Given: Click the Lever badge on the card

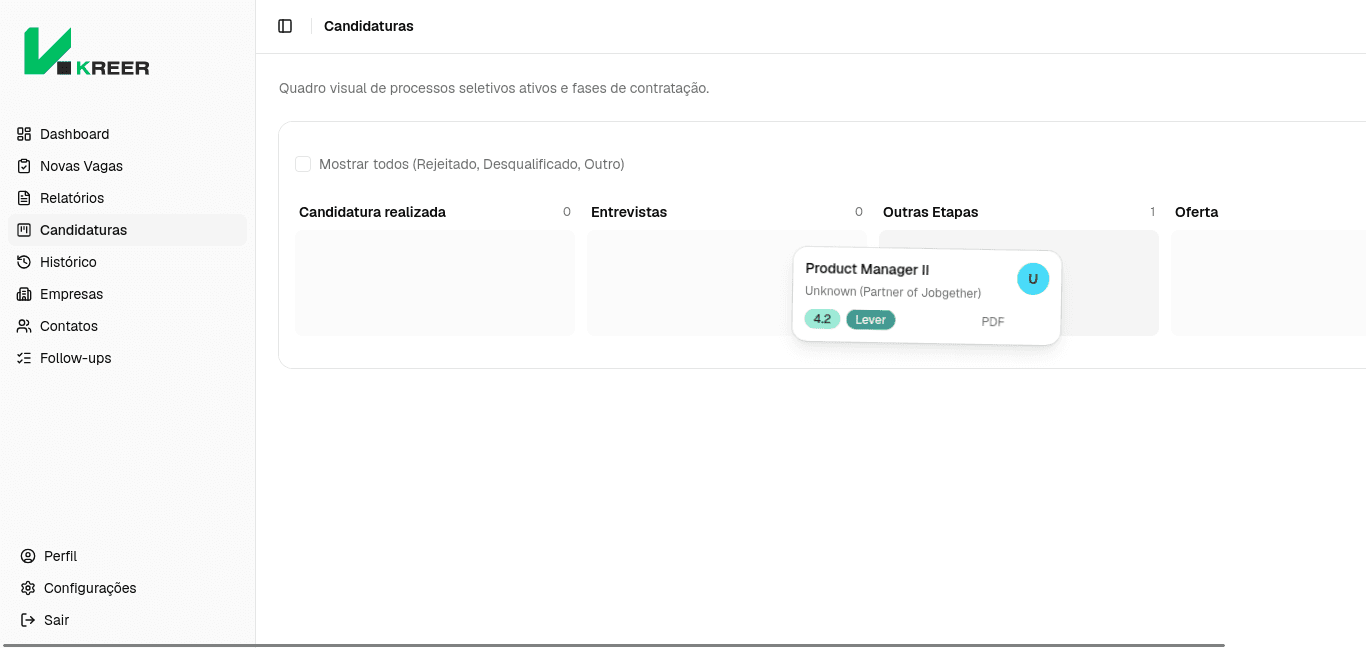Looking at the screenshot, I should click(871, 320).
